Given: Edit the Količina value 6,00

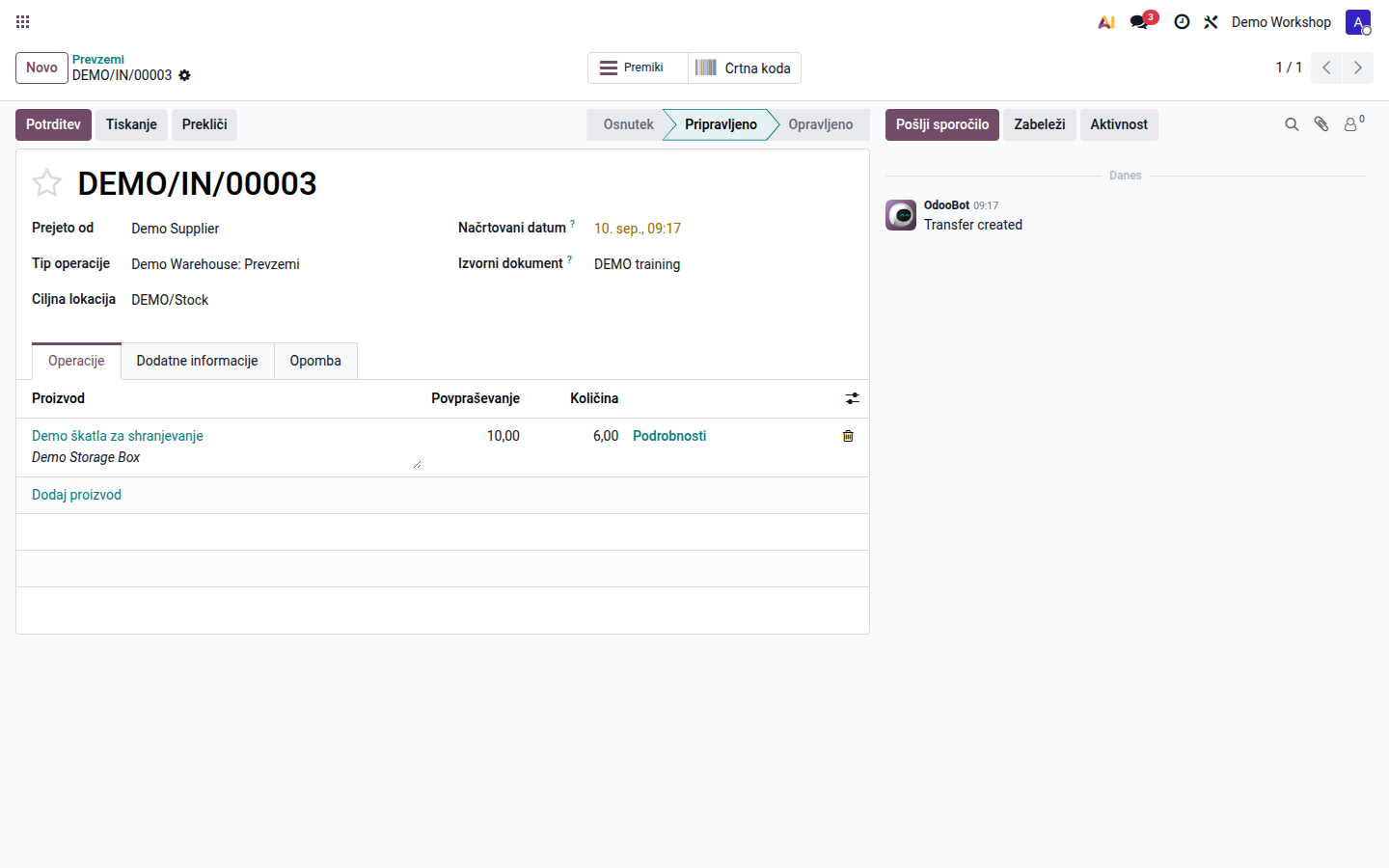Looking at the screenshot, I should click(606, 436).
